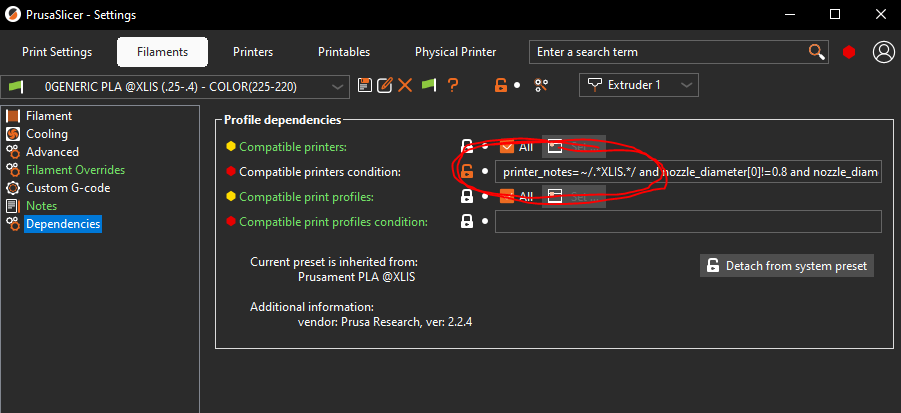Open the Printers tab

point(253,52)
